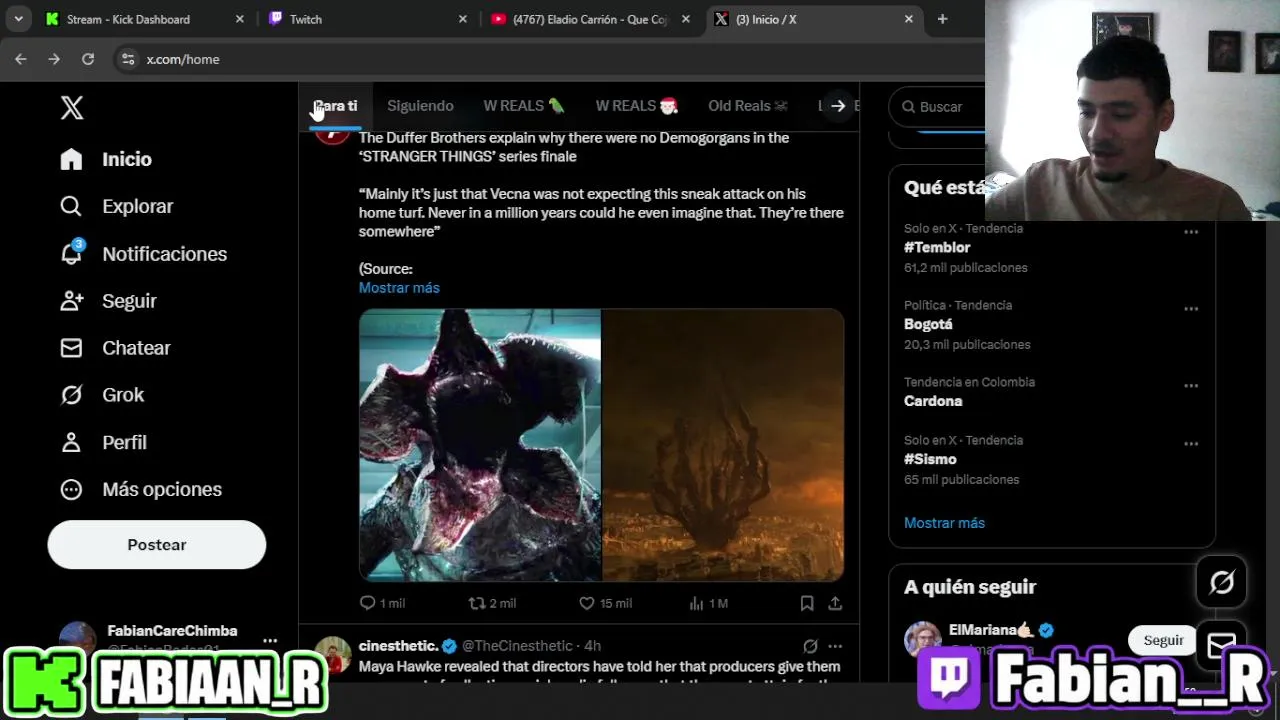Click the Postear button
The image size is (1280, 720).
pos(157,545)
